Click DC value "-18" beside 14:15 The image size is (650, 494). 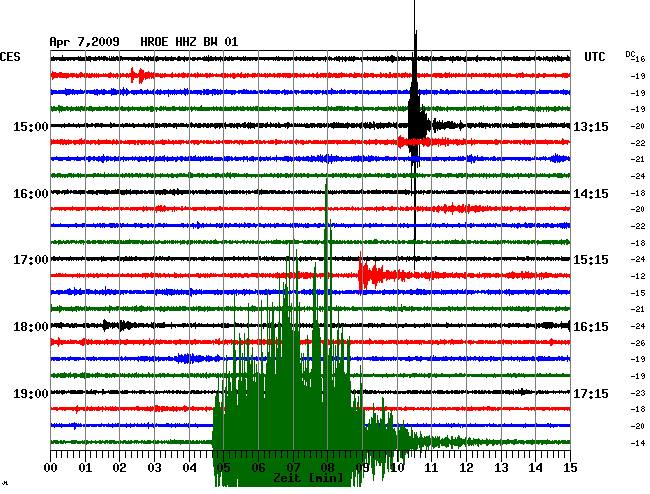click(x=638, y=193)
